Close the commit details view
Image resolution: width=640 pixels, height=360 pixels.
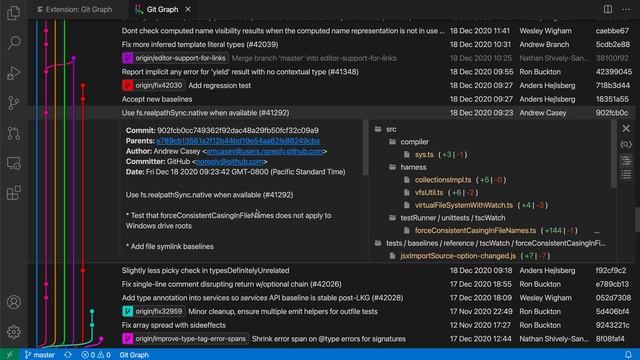(x=626, y=129)
